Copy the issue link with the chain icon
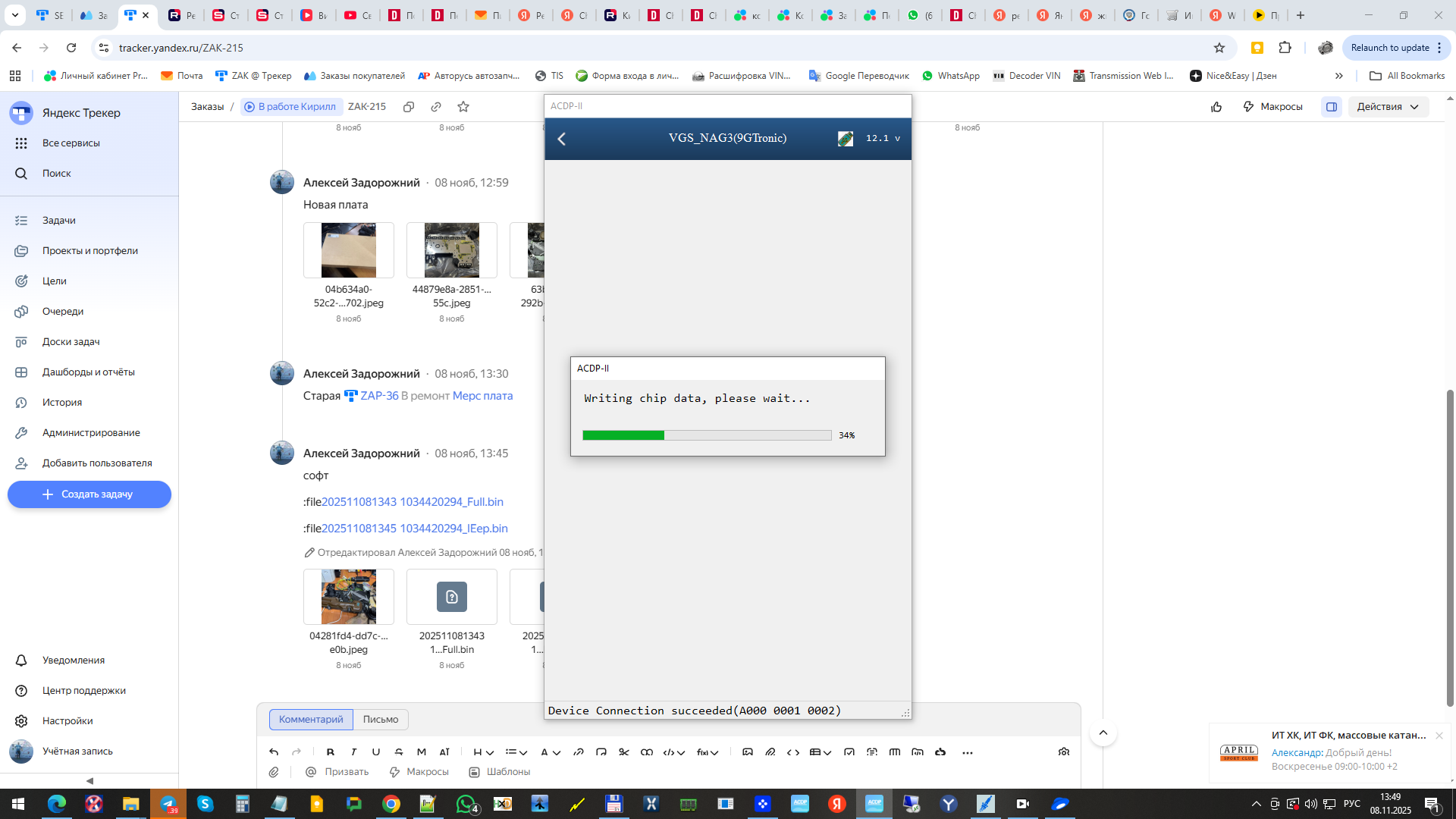 click(436, 107)
